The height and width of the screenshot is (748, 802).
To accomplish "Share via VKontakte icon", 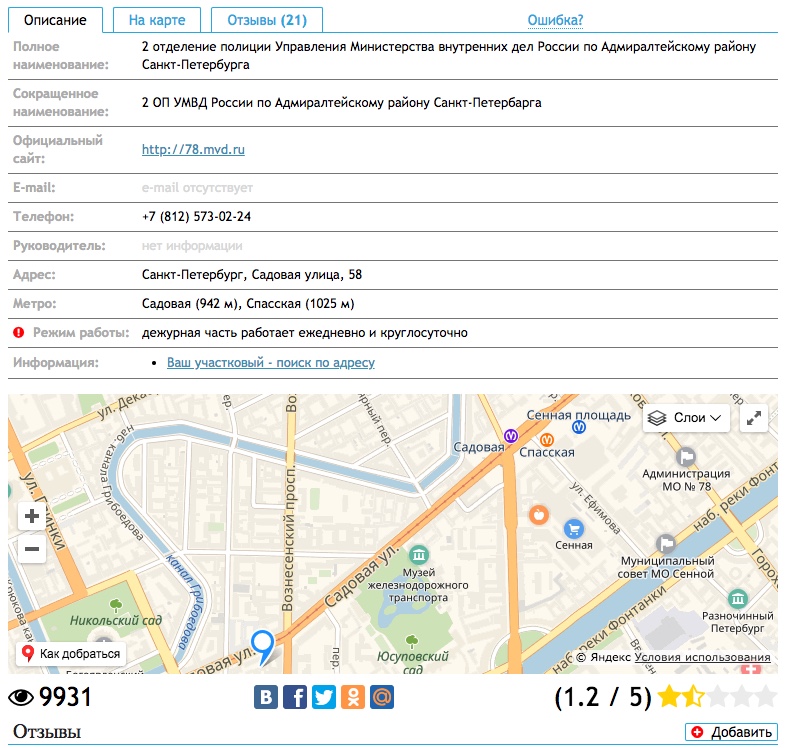I will [x=266, y=697].
